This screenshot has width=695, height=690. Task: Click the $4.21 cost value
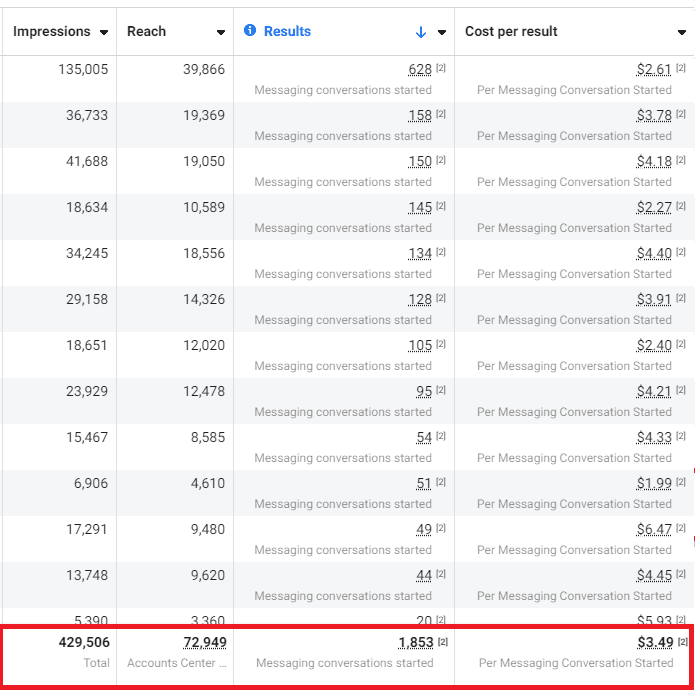coord(654,392)
